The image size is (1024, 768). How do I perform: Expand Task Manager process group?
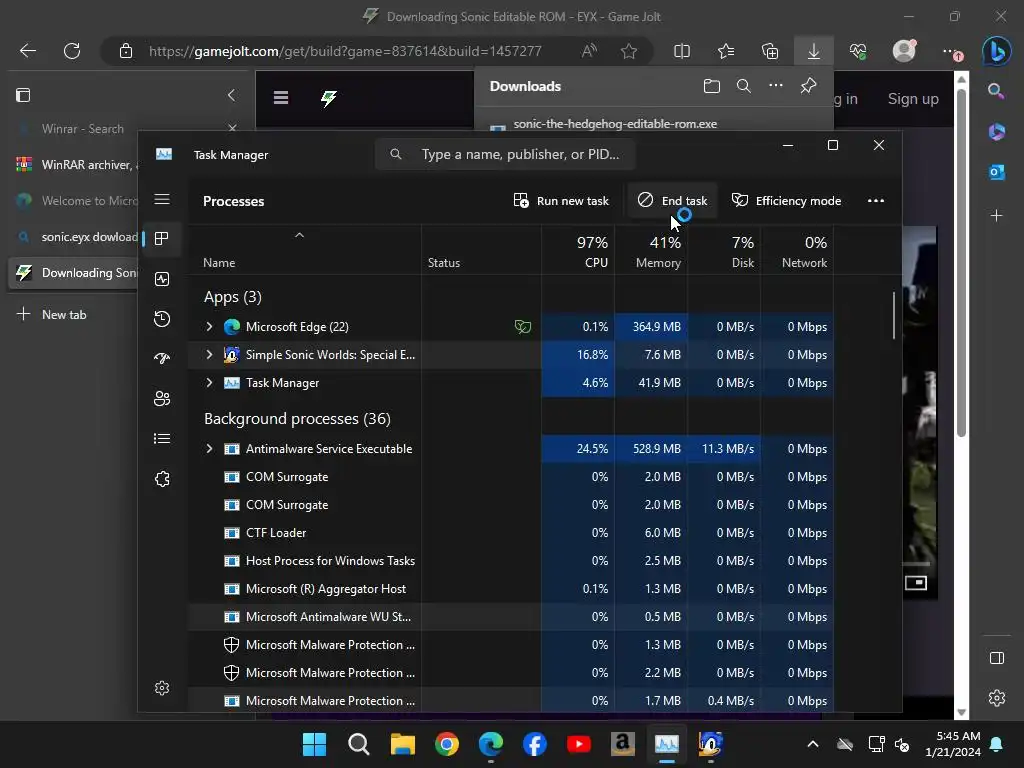coord(209,383)
